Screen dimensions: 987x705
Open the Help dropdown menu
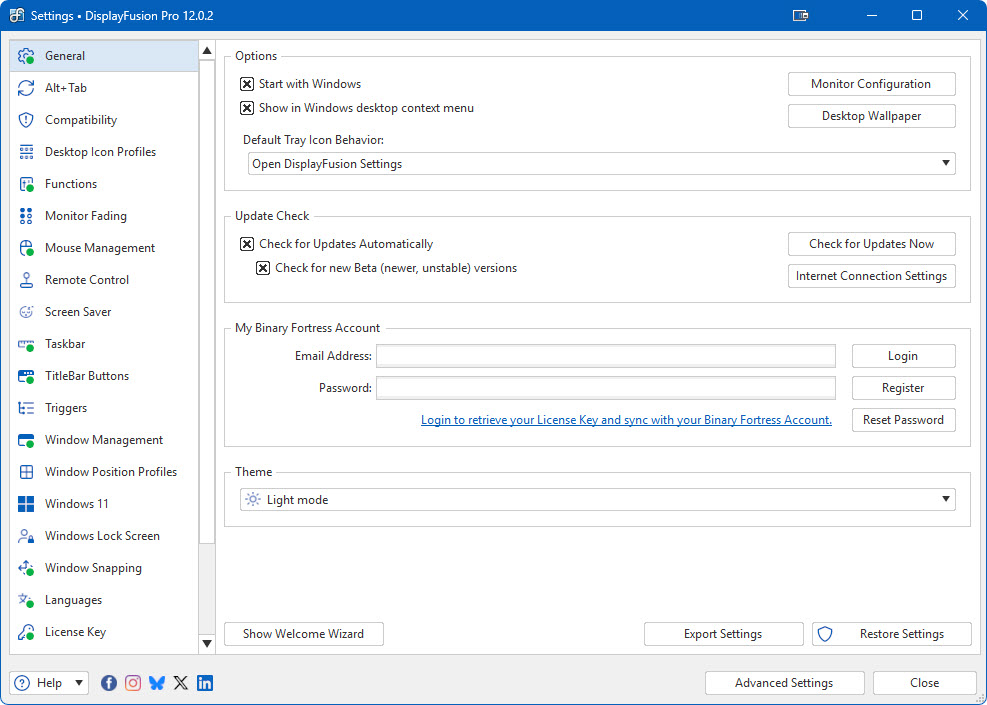click(50, 683)
